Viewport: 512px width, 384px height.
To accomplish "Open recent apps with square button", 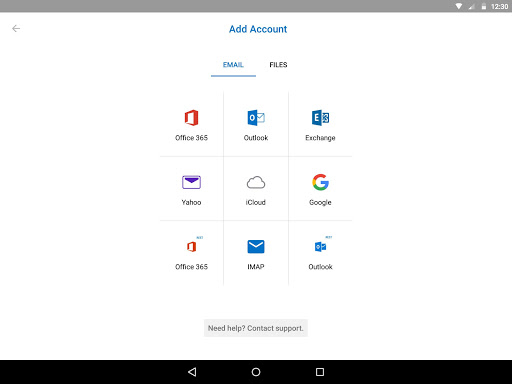I will coord(320,372).
